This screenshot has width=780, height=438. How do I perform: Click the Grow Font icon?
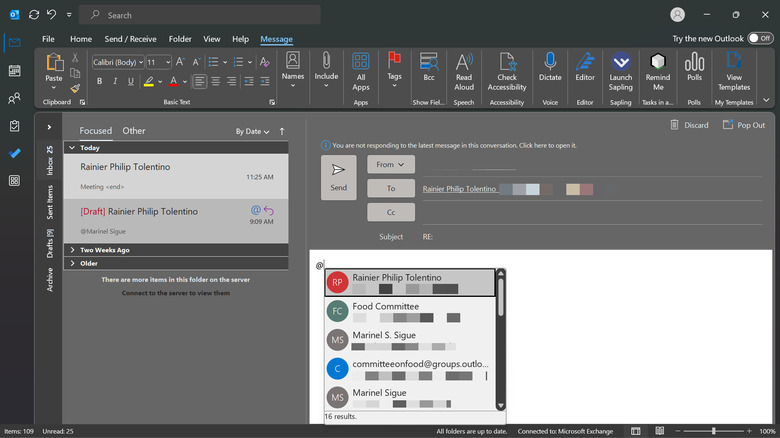pos(180,62)
